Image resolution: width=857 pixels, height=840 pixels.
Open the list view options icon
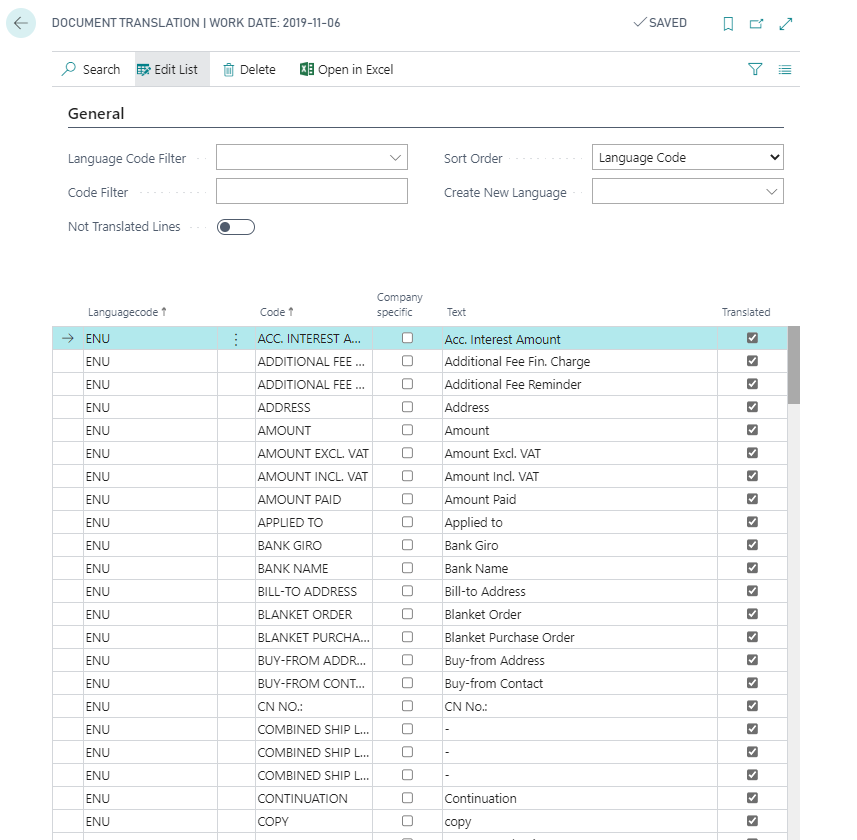(785, 69)
